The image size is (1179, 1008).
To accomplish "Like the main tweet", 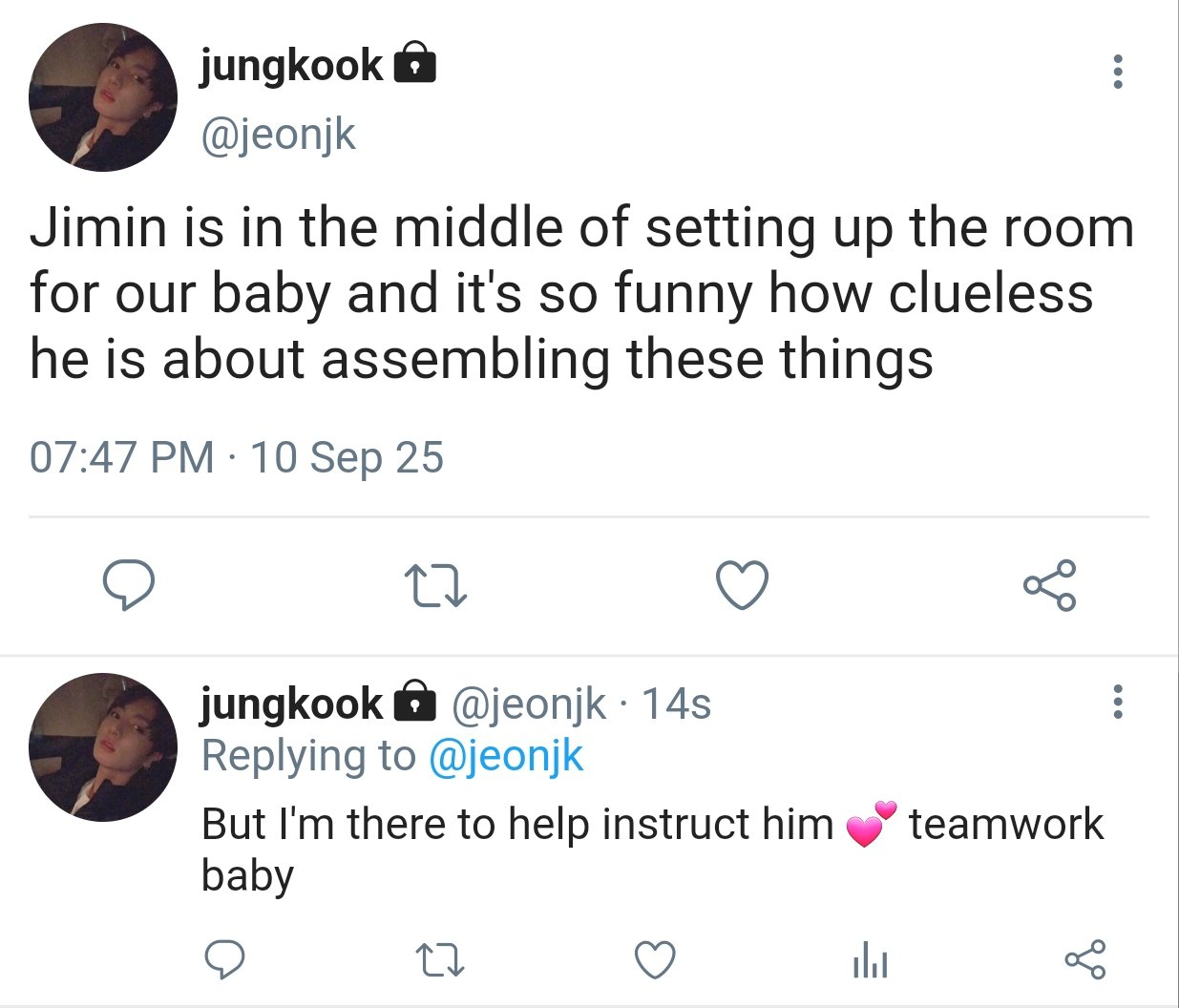I will coord(742,586).
